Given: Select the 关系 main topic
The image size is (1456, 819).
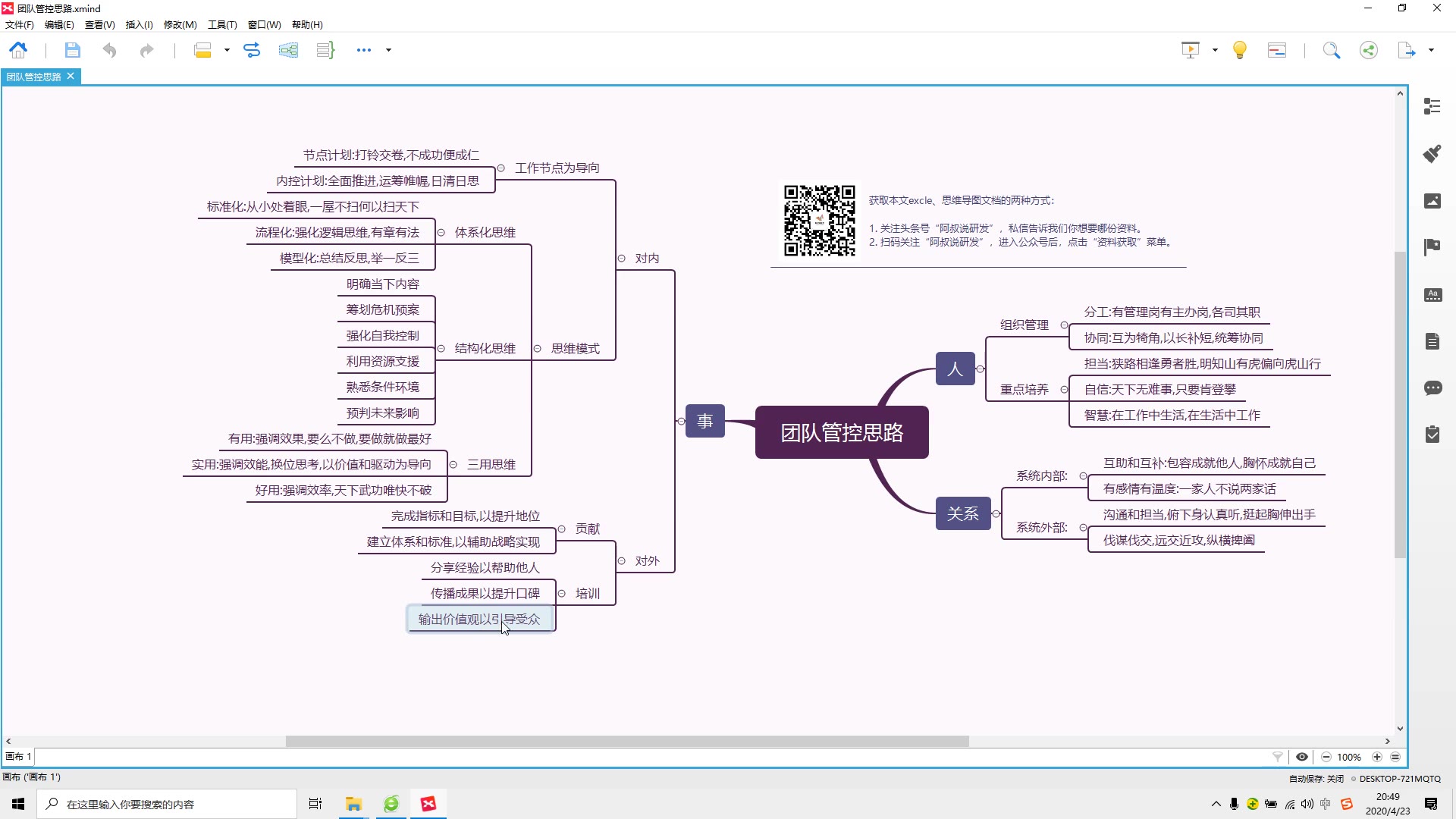Looking at the screenshot, I should (963, 513).
